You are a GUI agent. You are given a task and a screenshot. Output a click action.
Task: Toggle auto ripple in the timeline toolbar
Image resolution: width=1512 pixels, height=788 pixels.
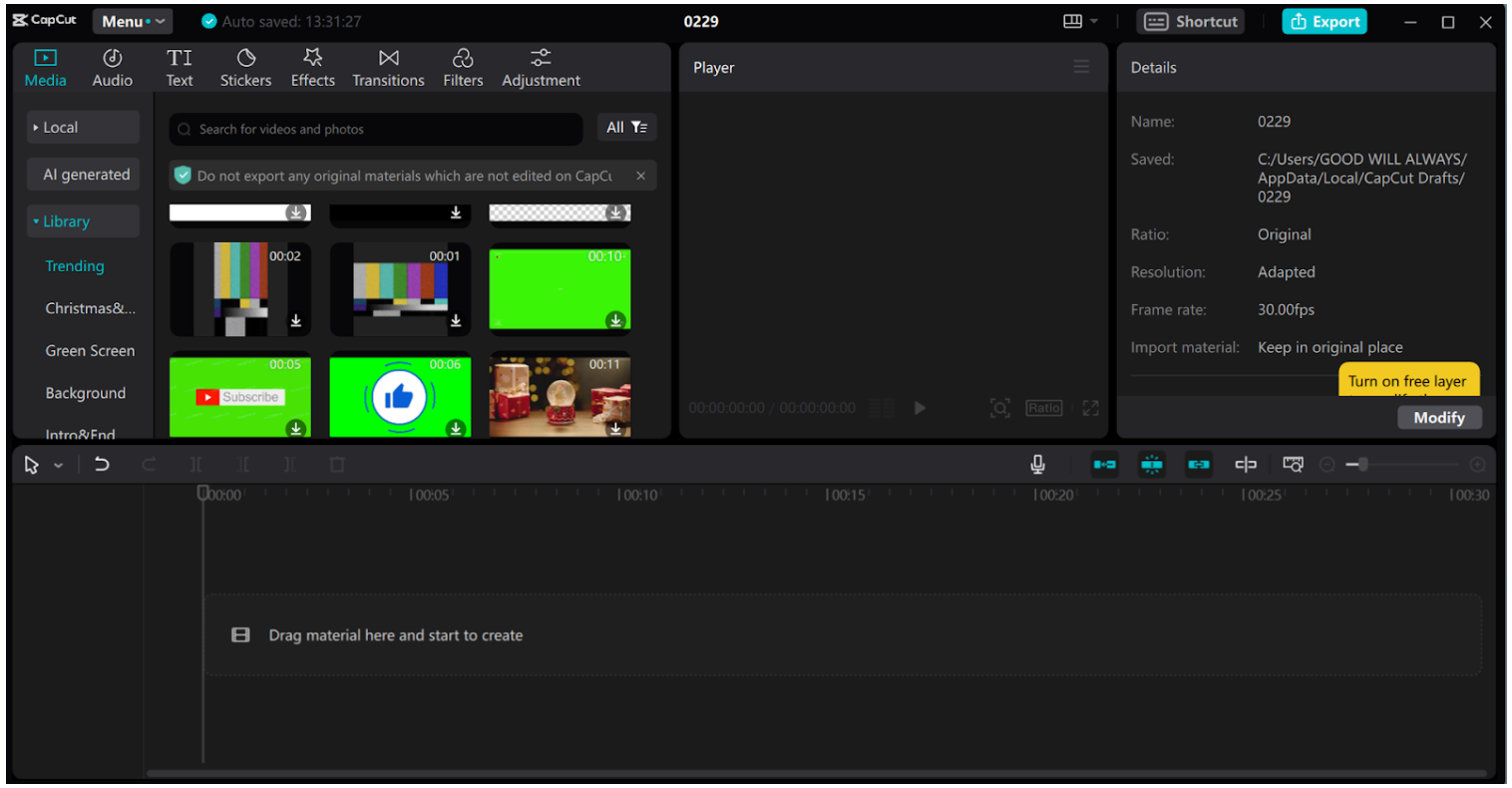pos(1104,464)
